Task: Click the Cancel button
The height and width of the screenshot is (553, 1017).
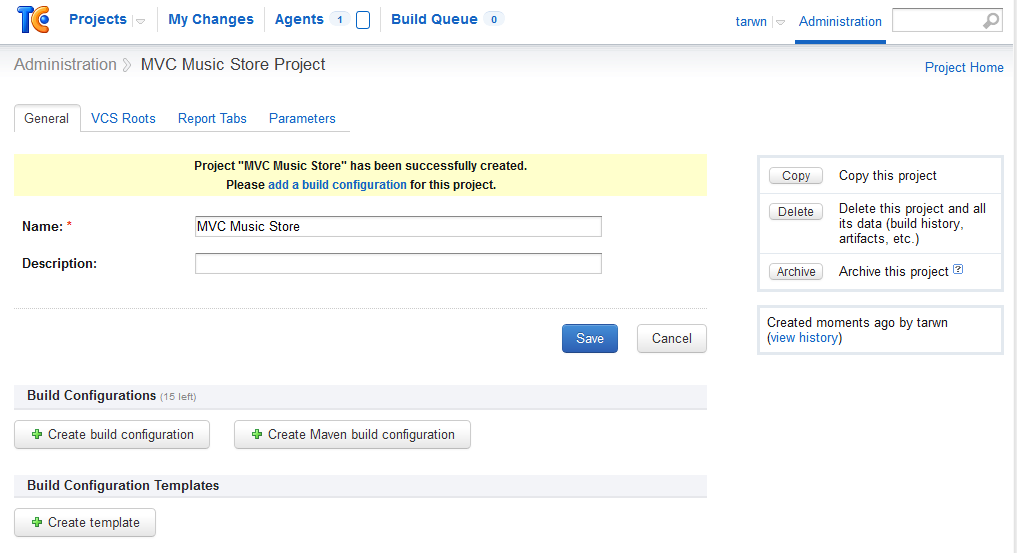Action: click(671, 338)
